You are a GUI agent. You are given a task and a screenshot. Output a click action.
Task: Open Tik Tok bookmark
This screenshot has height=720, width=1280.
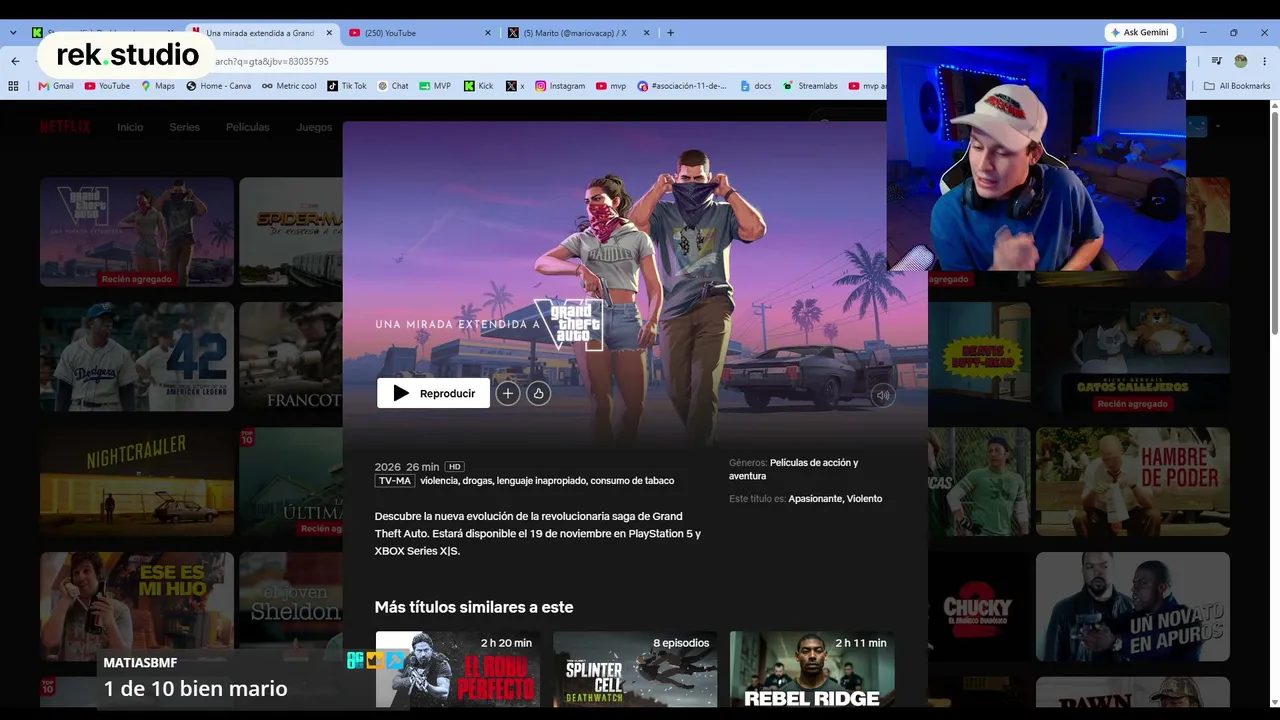tap(347, 86)
